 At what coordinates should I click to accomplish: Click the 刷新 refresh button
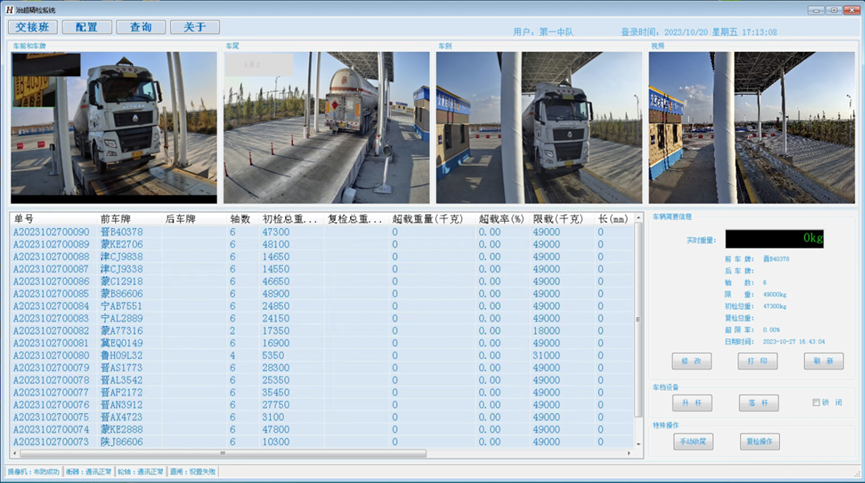coord(823,362)
